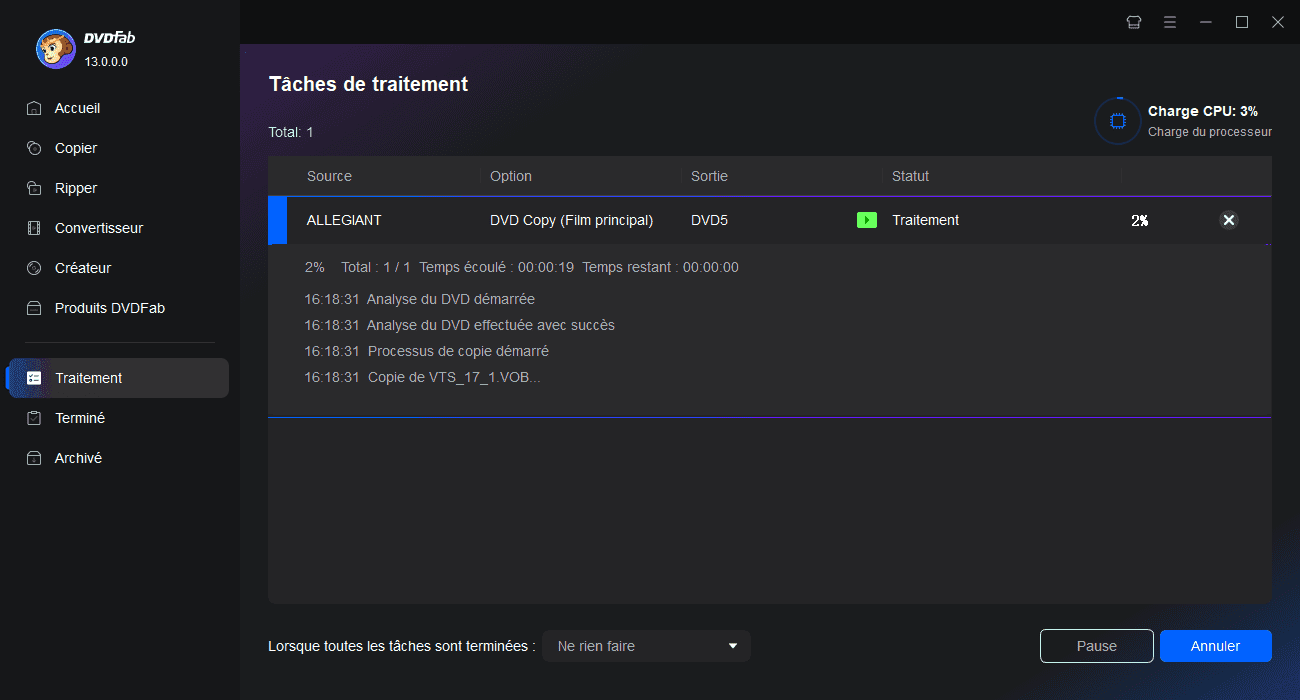Click the CPU load chip icon

coord(1118,121)
